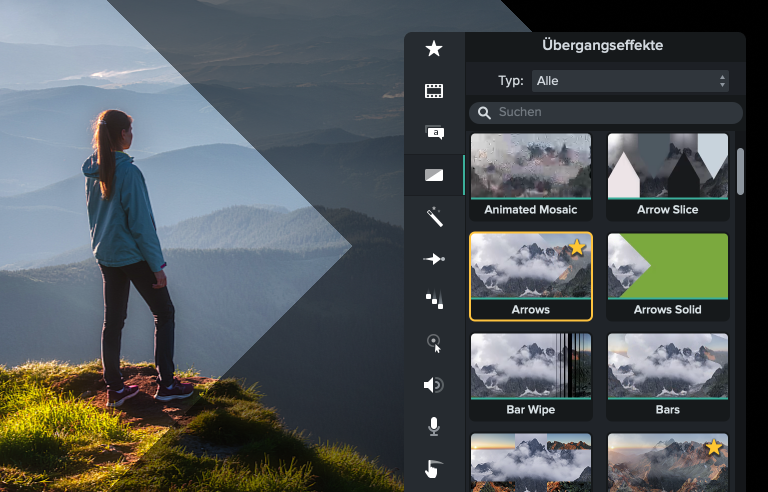Click the Suchen search field

[x=606, y=112]
